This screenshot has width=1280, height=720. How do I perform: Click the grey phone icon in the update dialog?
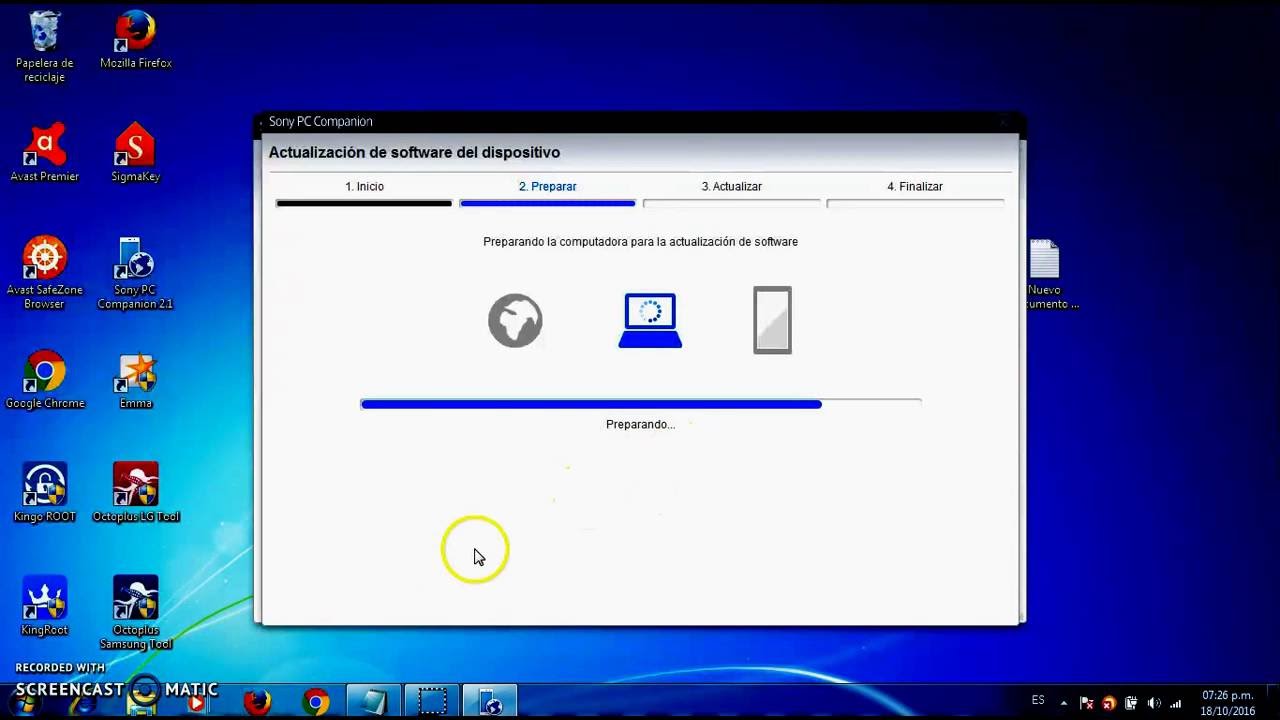[772, 320]
